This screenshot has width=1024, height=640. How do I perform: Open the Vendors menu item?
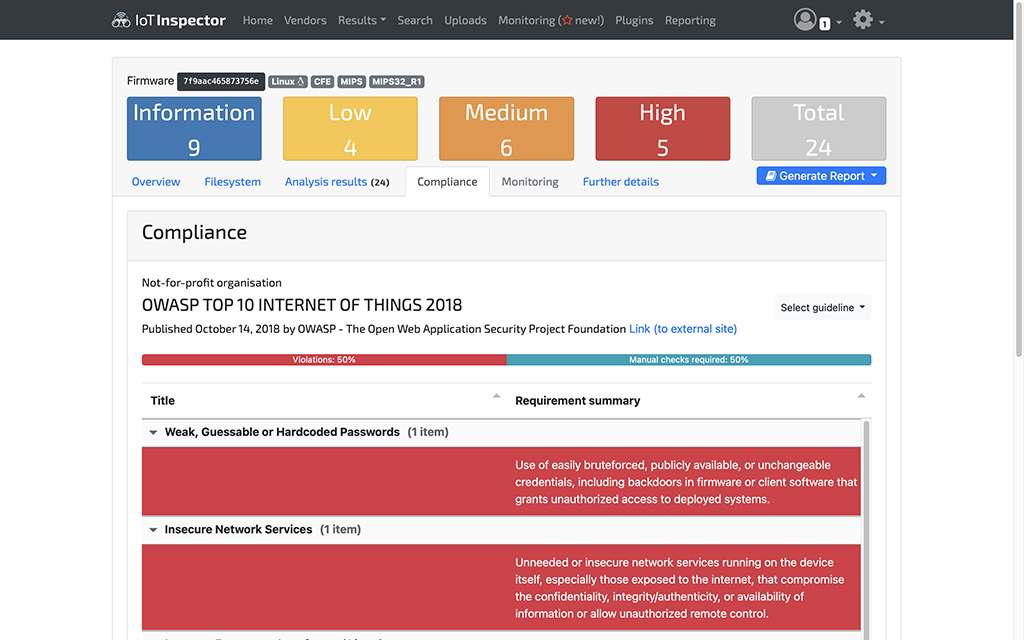(x=305, y=20)
